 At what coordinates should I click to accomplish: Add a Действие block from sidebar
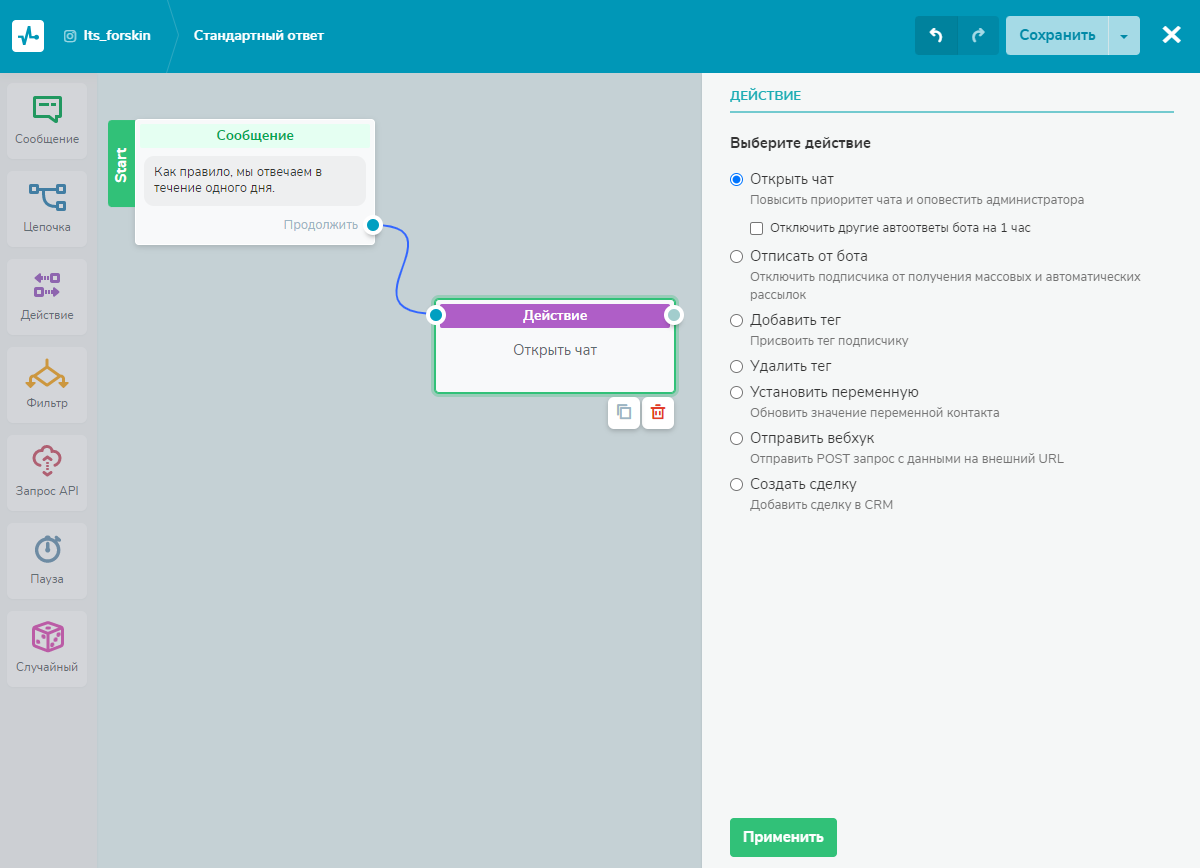(47, 296)
